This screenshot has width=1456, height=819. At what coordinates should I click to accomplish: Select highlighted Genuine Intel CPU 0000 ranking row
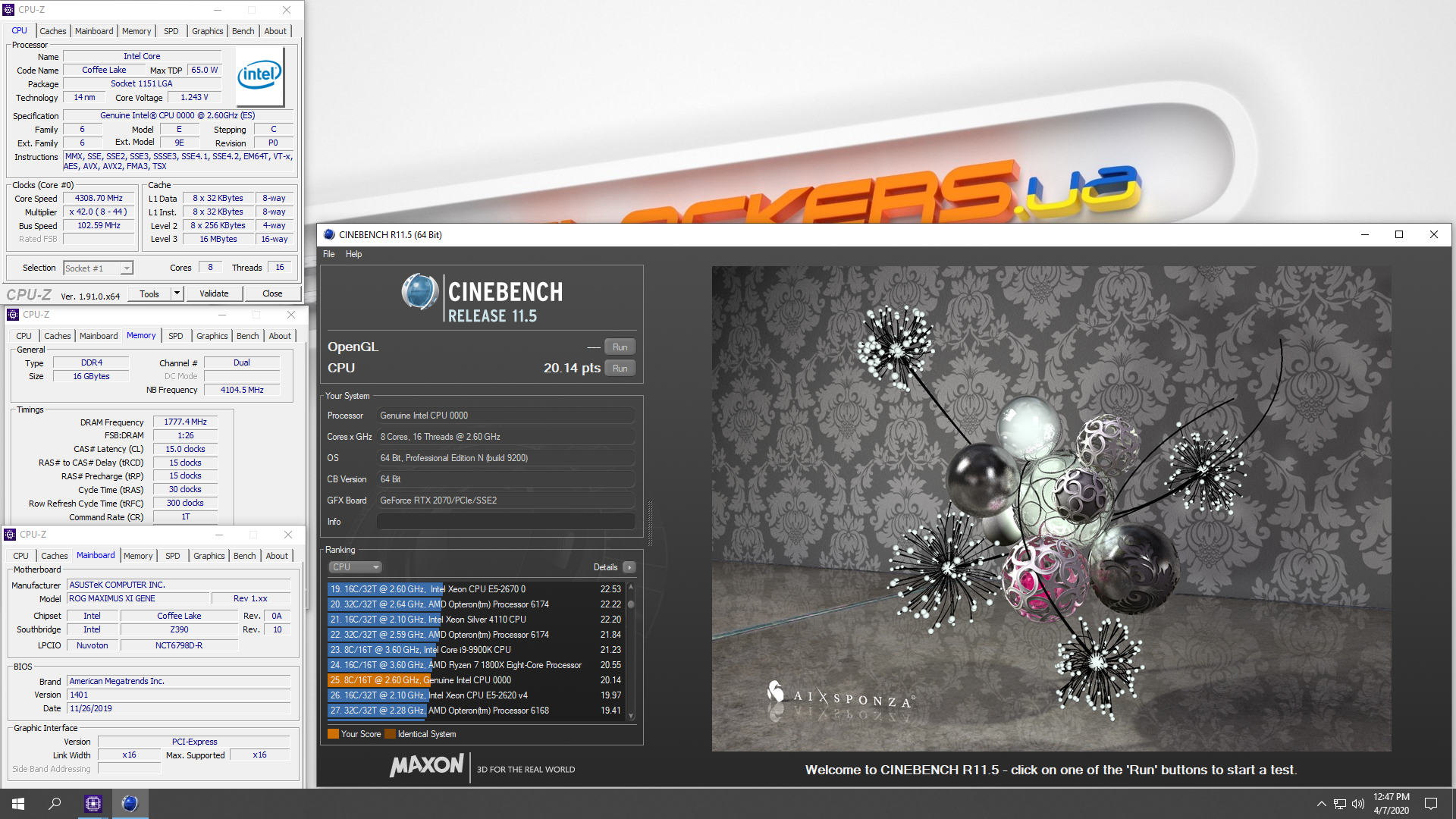[475, 680]
